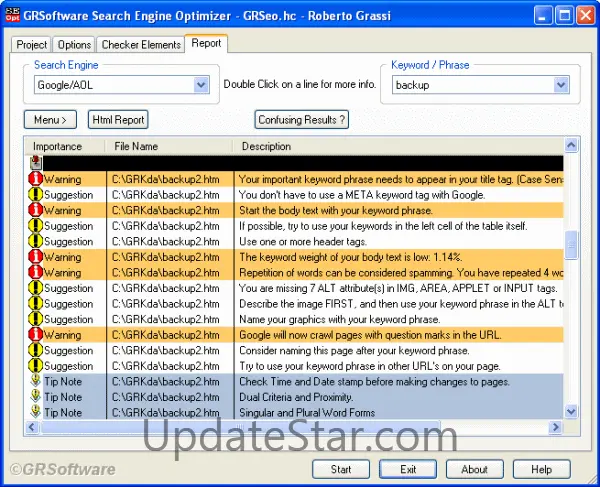Viewport: 600px width, 487px height.
Task: Click the tip note icon for the 'Singular and Plural Word Forms' row
Action: [x=36, y=412]
